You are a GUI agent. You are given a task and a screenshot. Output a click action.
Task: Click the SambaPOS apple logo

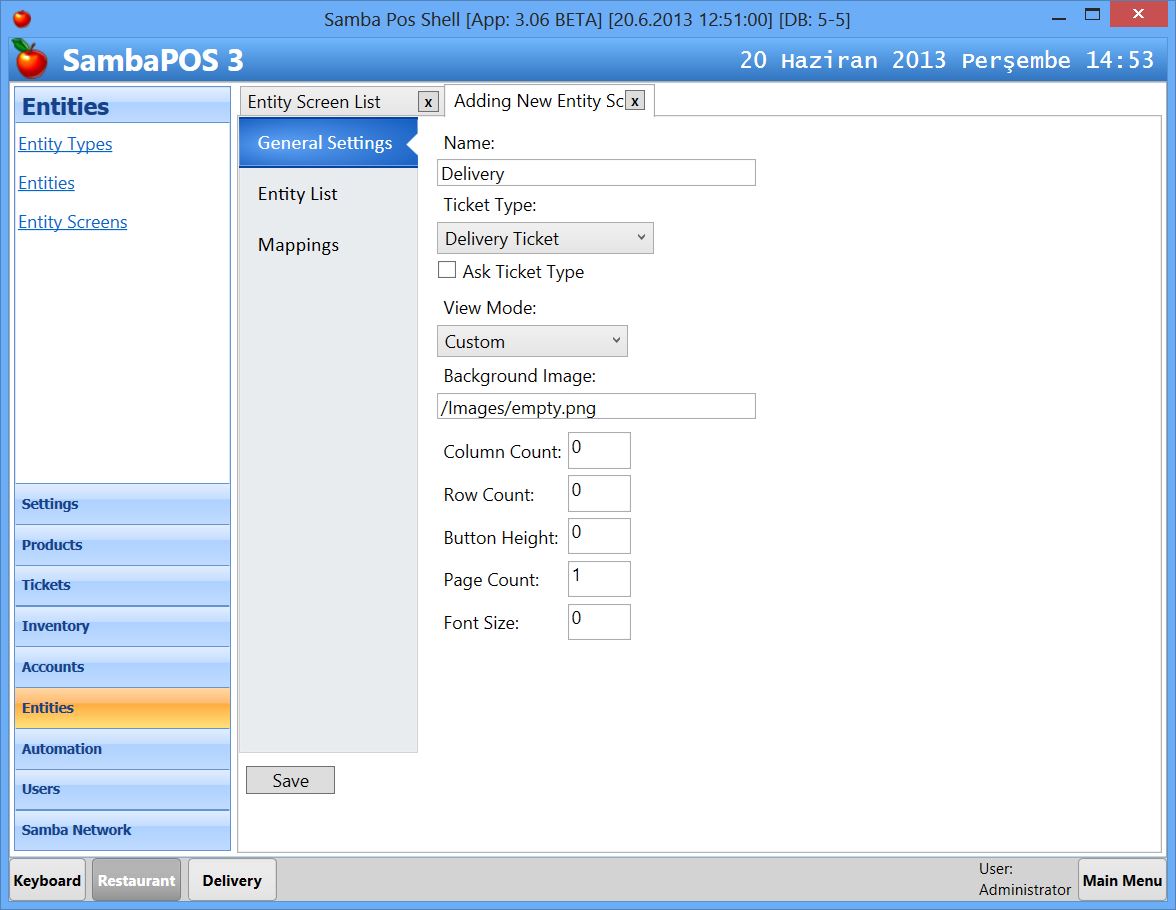pyautogui.click(x=30, y=60)
